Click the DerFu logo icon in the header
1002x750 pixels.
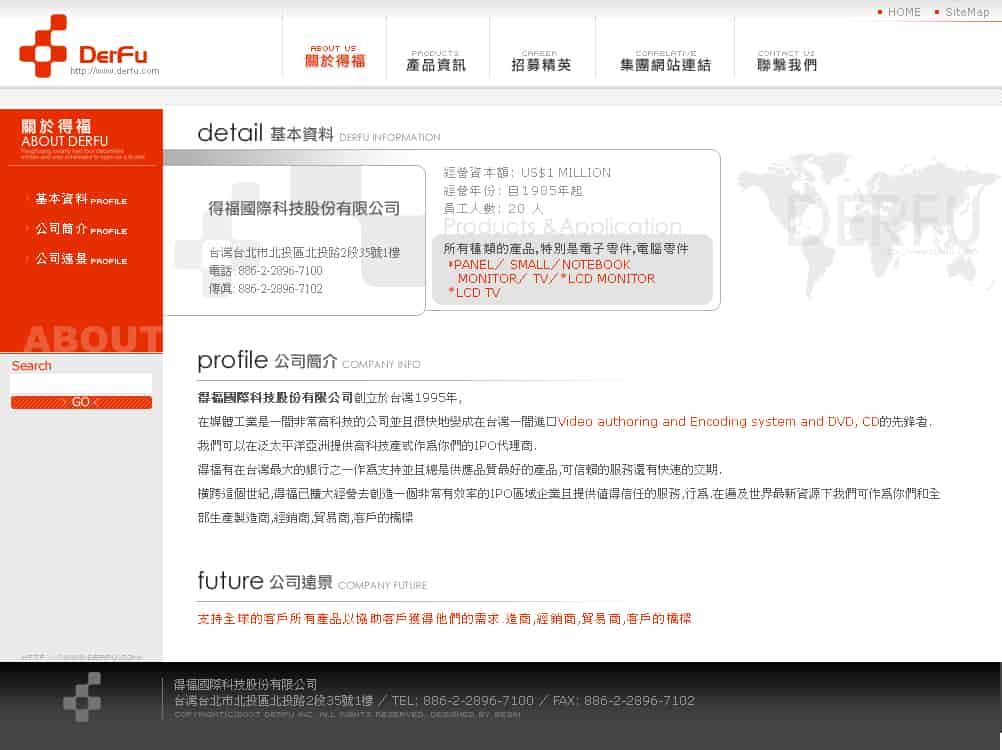tap(43, 46)
